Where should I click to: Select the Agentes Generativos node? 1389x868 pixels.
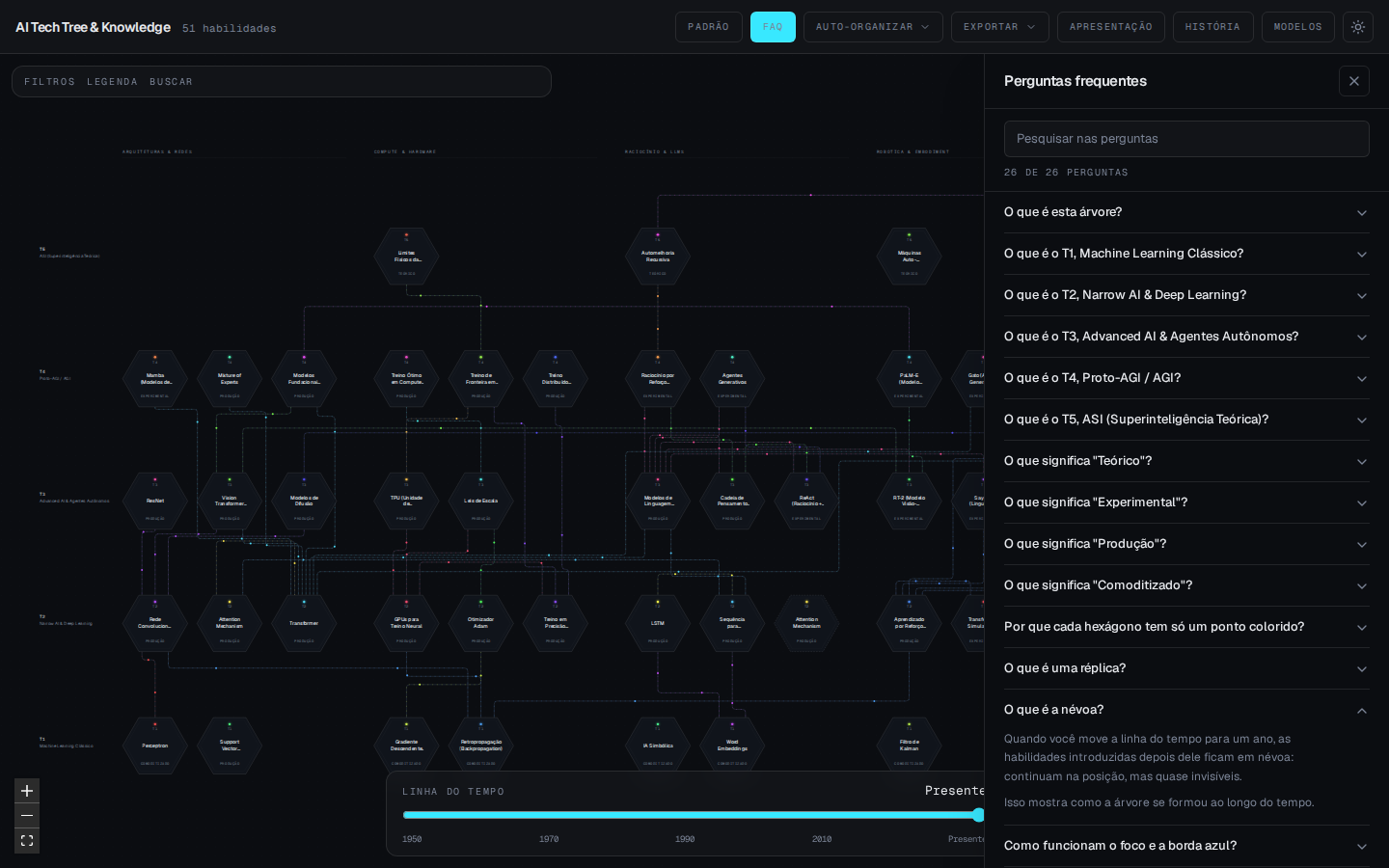[732, 379]
